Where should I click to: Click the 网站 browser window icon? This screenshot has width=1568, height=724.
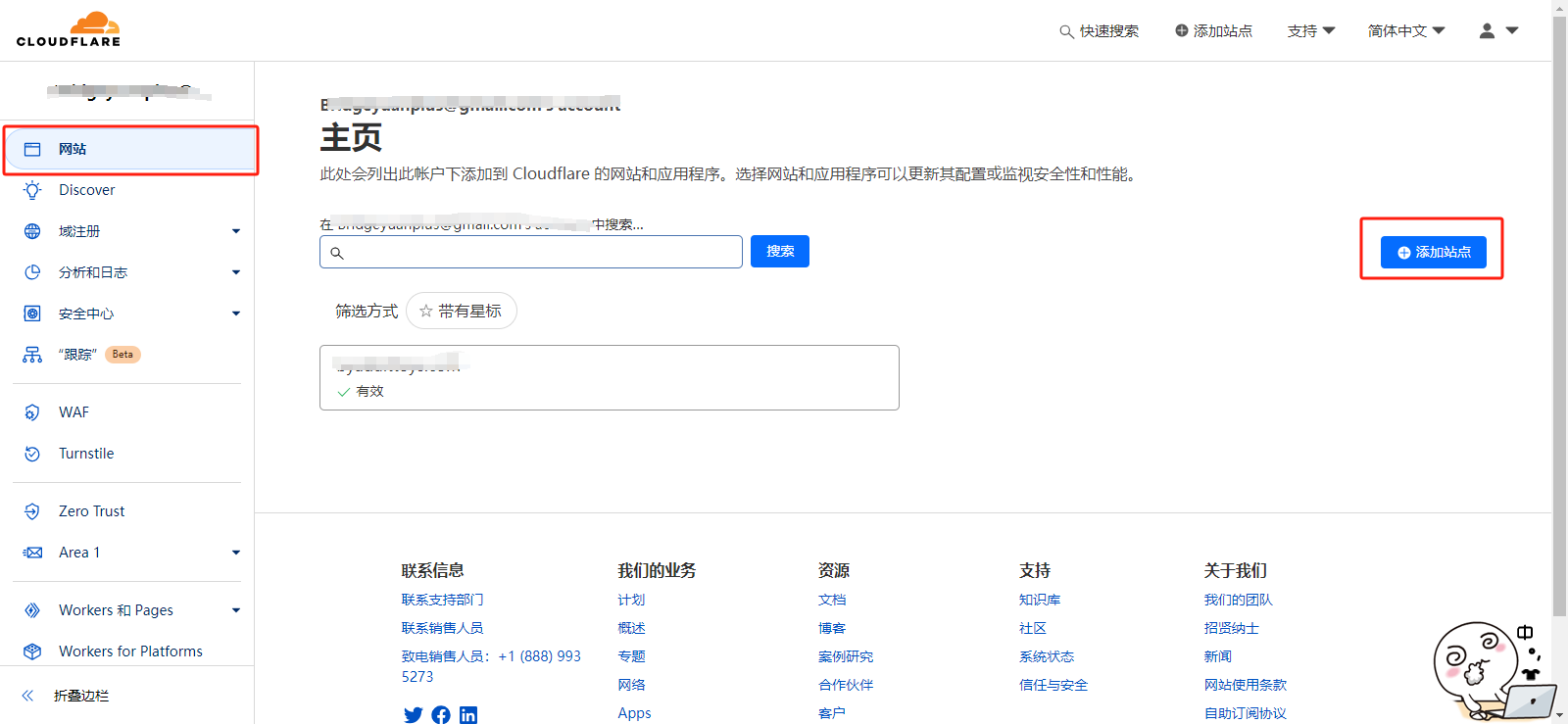32,149
